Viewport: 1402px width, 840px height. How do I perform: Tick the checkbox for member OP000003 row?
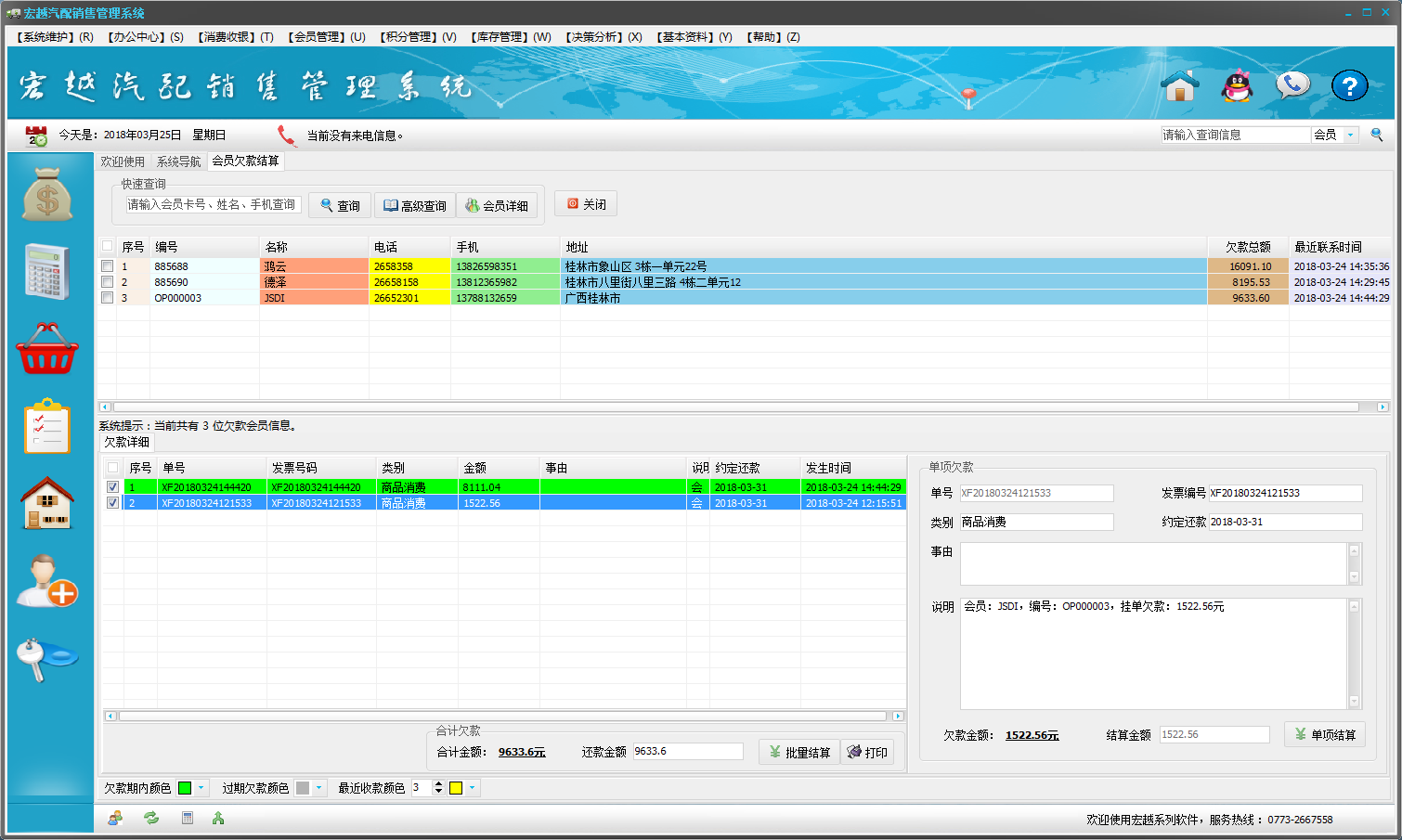[x=108, y=298]
